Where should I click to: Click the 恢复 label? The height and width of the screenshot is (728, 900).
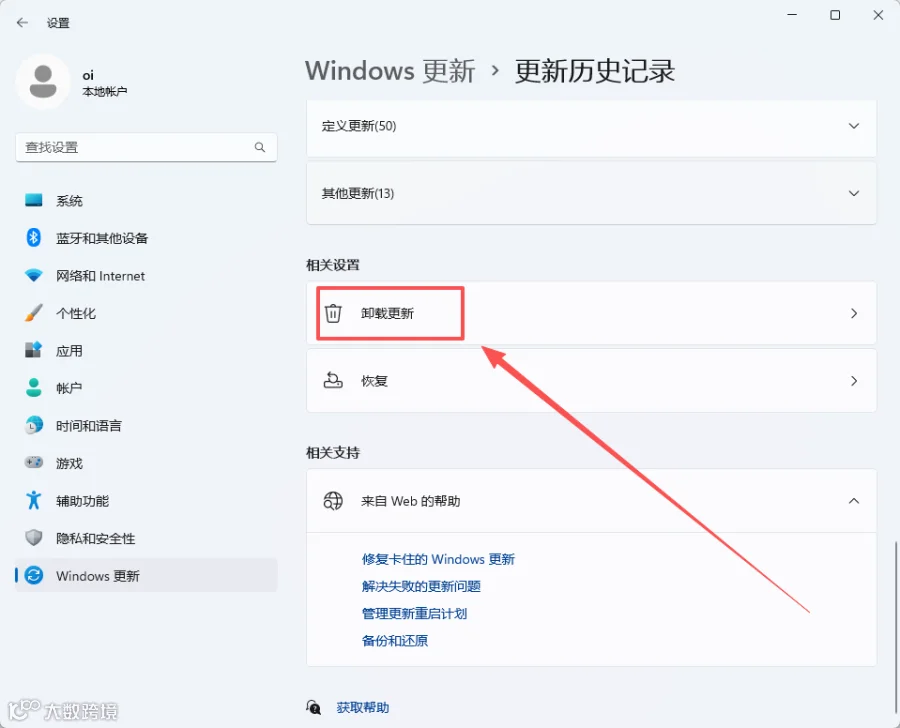[374, 381]
